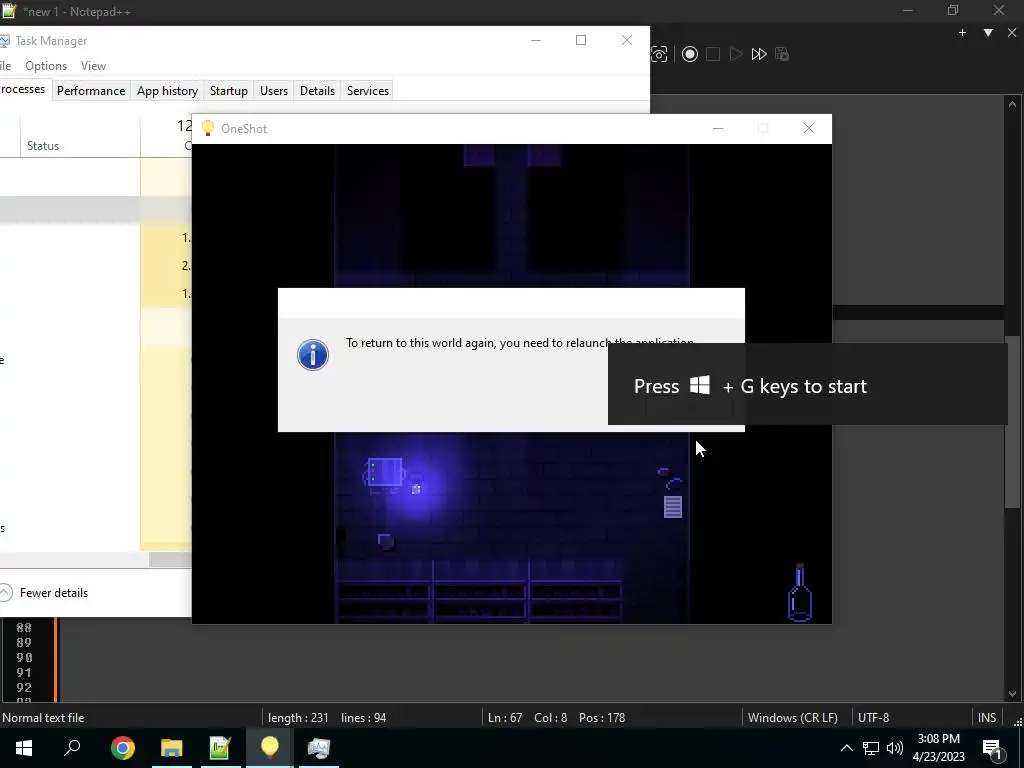The height and width of the screenshot is (768, 1024).
Task: Click the volume speaker icon in tray
Action: 895,748
